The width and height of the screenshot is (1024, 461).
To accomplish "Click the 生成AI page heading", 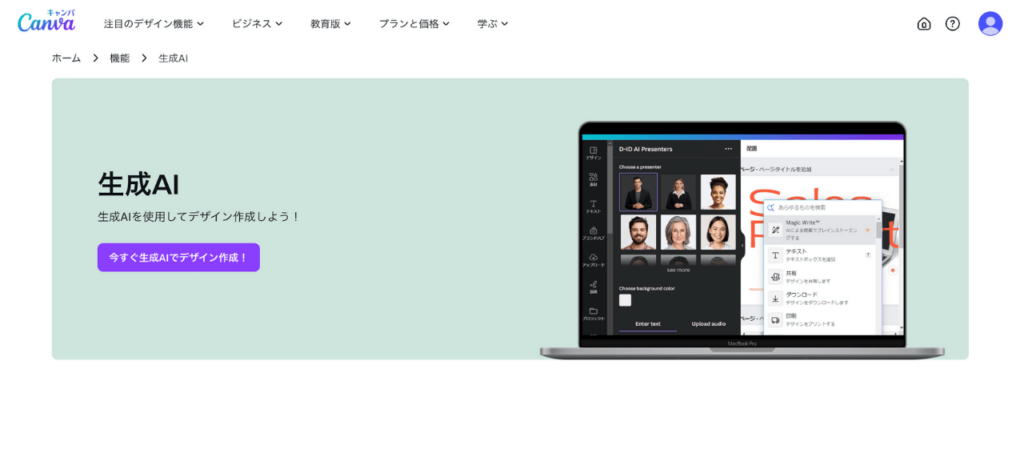I will [138, 185].
